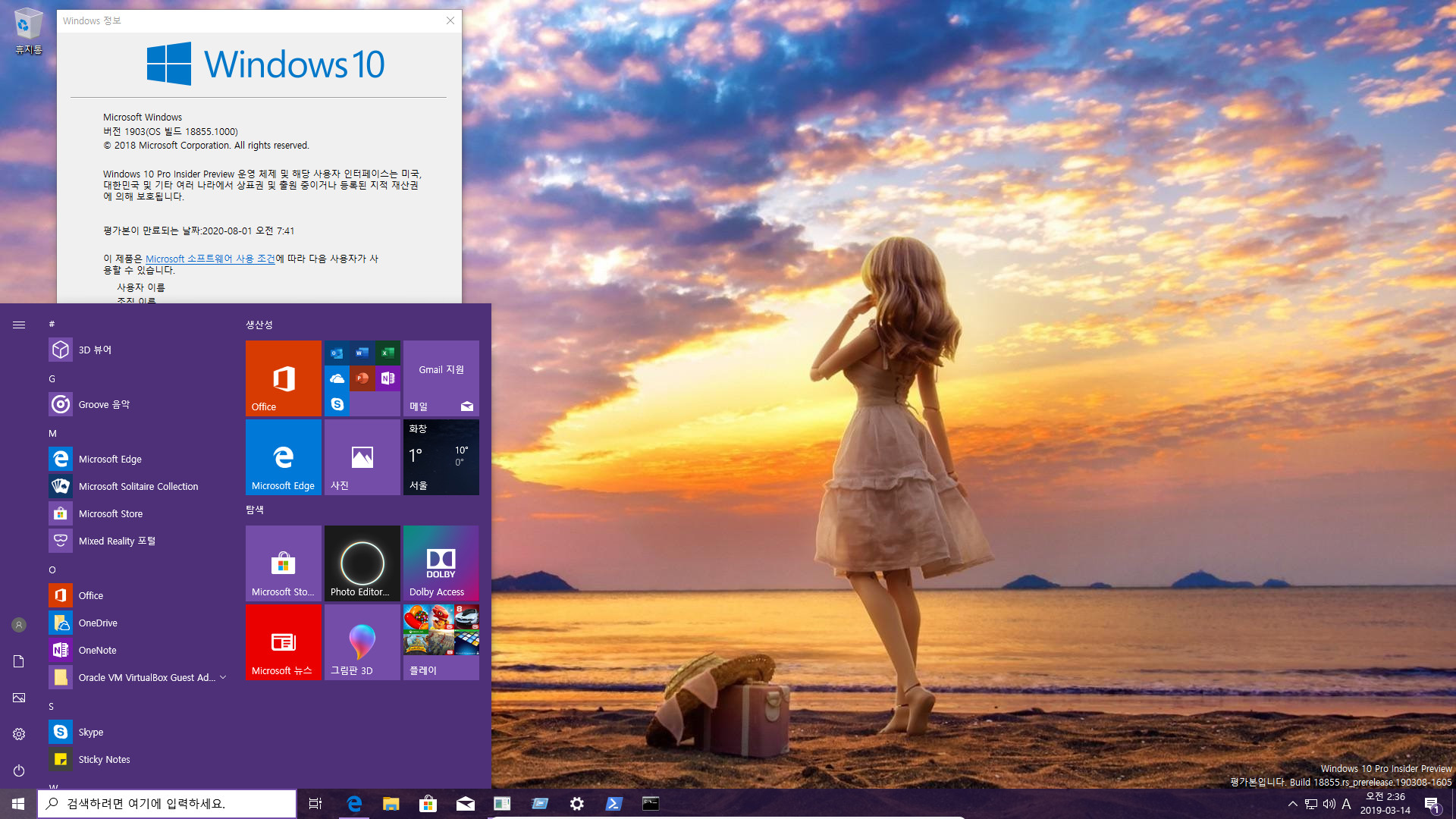Open Skype from the app list
This screenshot has height=819, width=1456.
(136, 732)
